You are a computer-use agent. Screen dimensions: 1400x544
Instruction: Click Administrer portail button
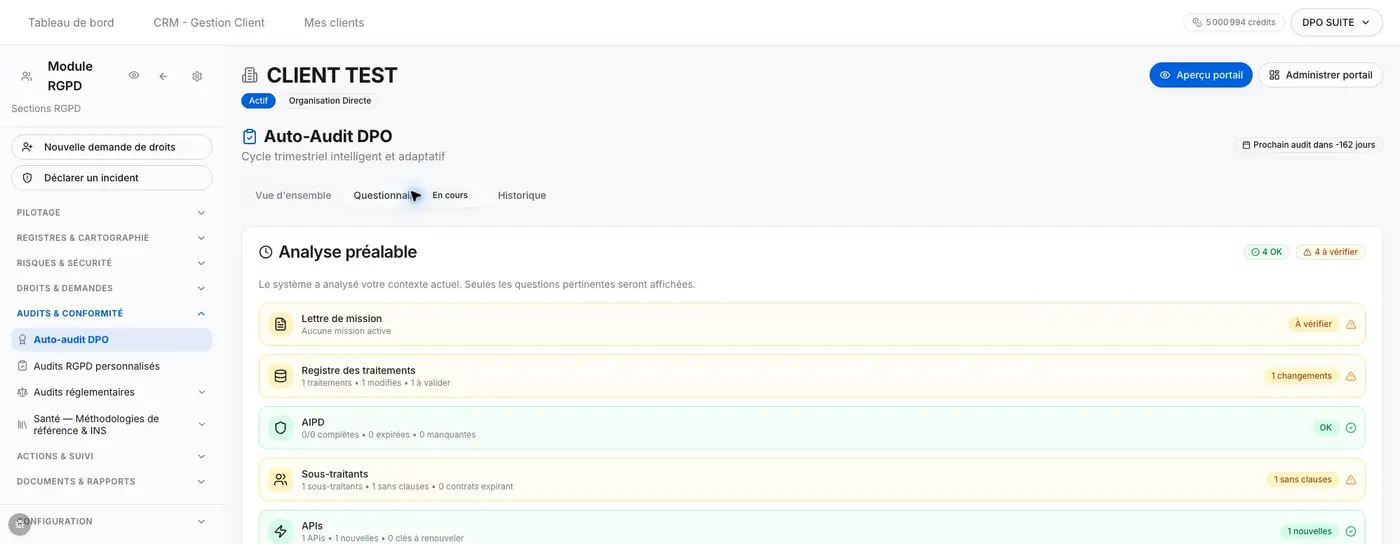[1320, 75]
